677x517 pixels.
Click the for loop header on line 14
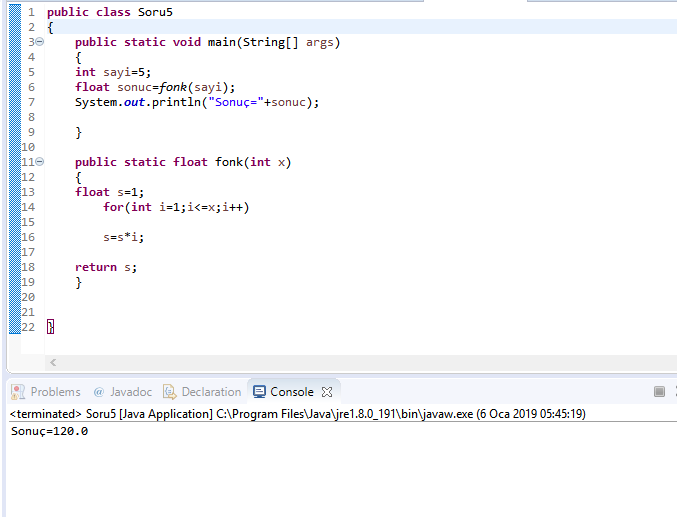tap(176, 207)
